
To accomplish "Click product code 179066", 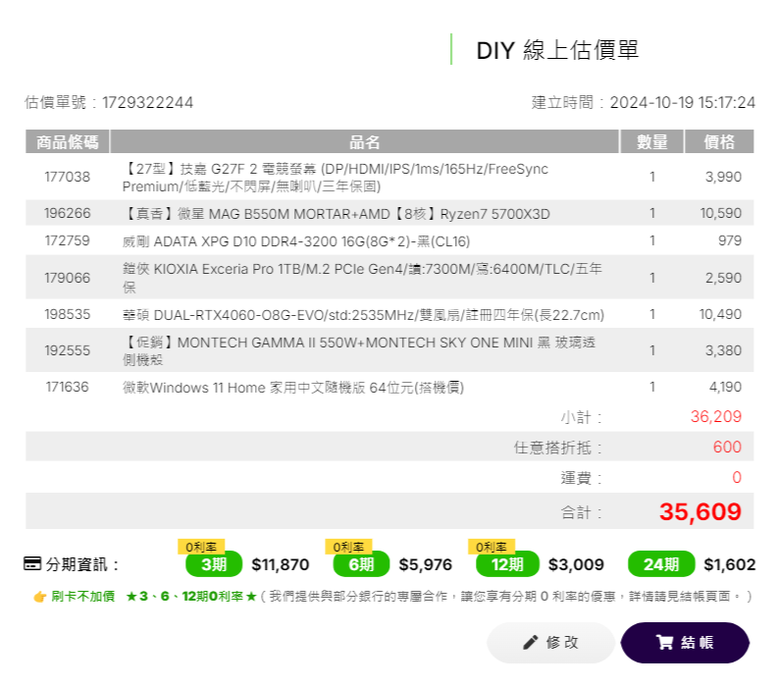I will tap(67, 278).
